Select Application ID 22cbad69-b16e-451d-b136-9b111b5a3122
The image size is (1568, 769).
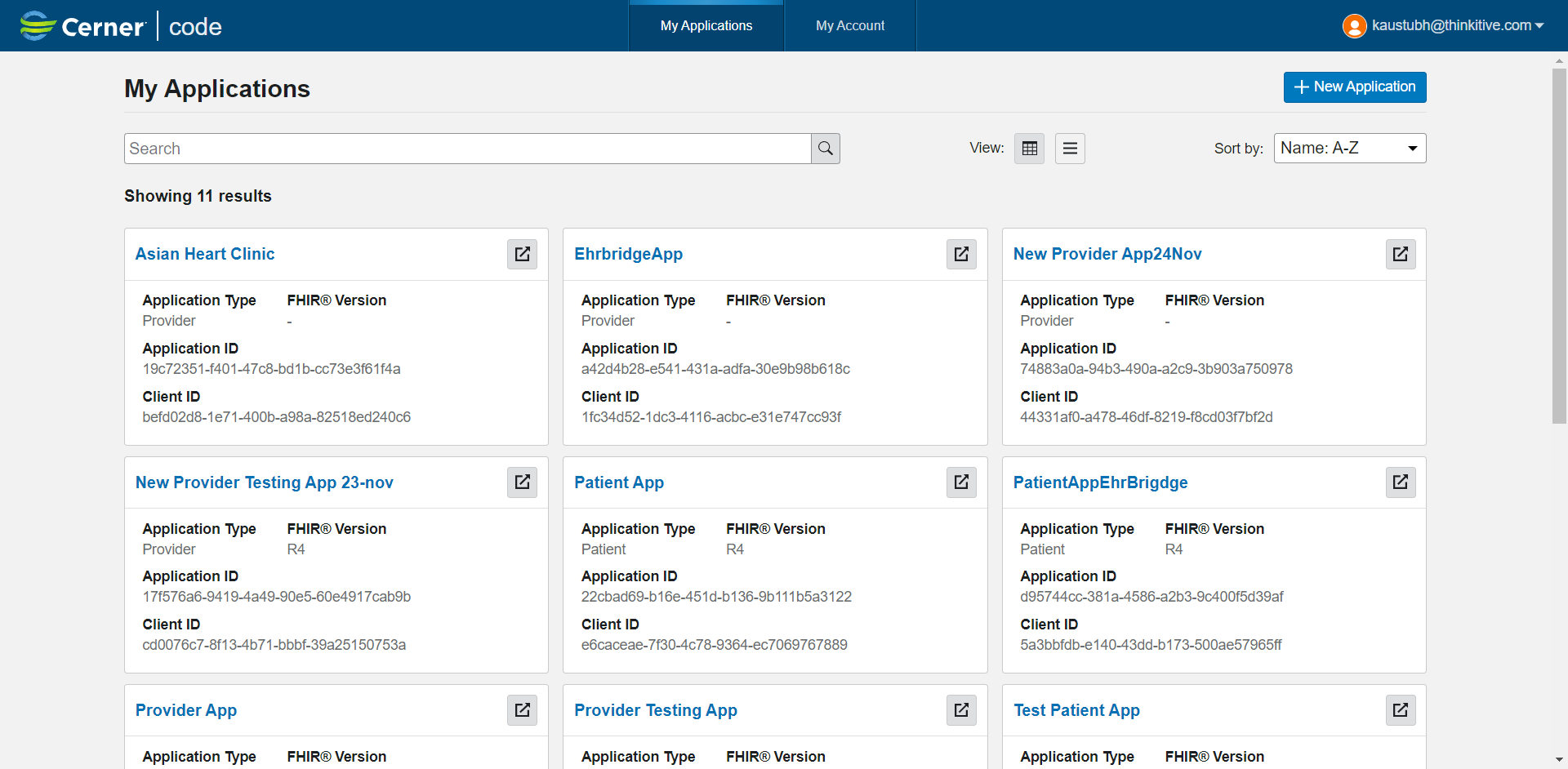pyautogui.click(x=716, y=597)
